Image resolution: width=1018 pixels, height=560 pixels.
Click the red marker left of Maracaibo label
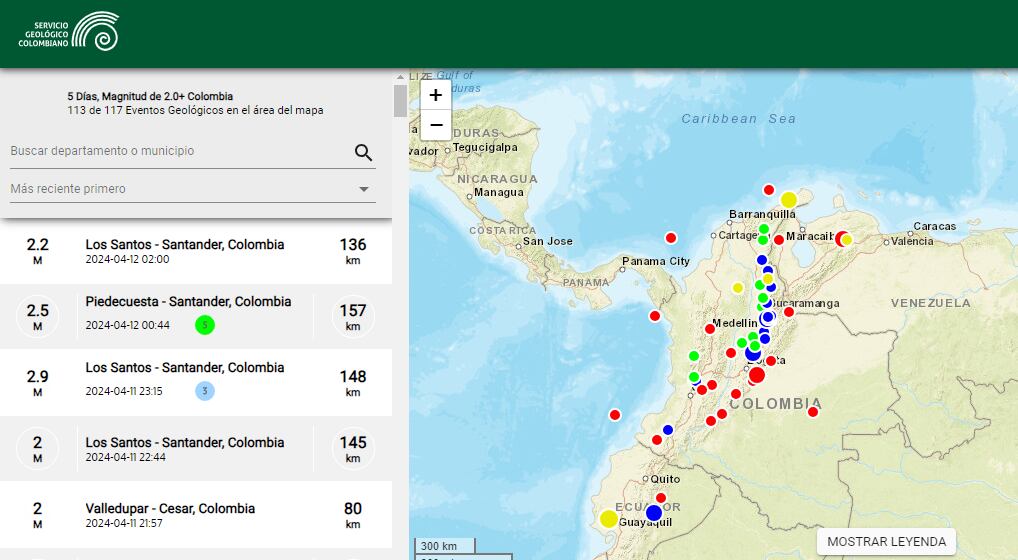click(779, 240)
